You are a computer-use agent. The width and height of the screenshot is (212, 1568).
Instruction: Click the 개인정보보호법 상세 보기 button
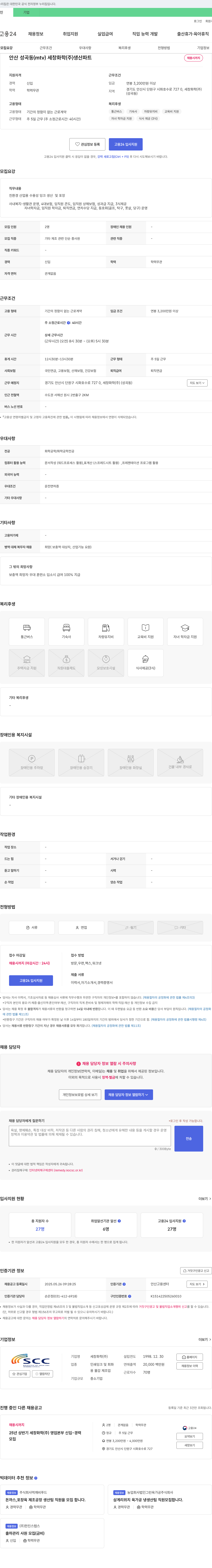coord(80,1094)
